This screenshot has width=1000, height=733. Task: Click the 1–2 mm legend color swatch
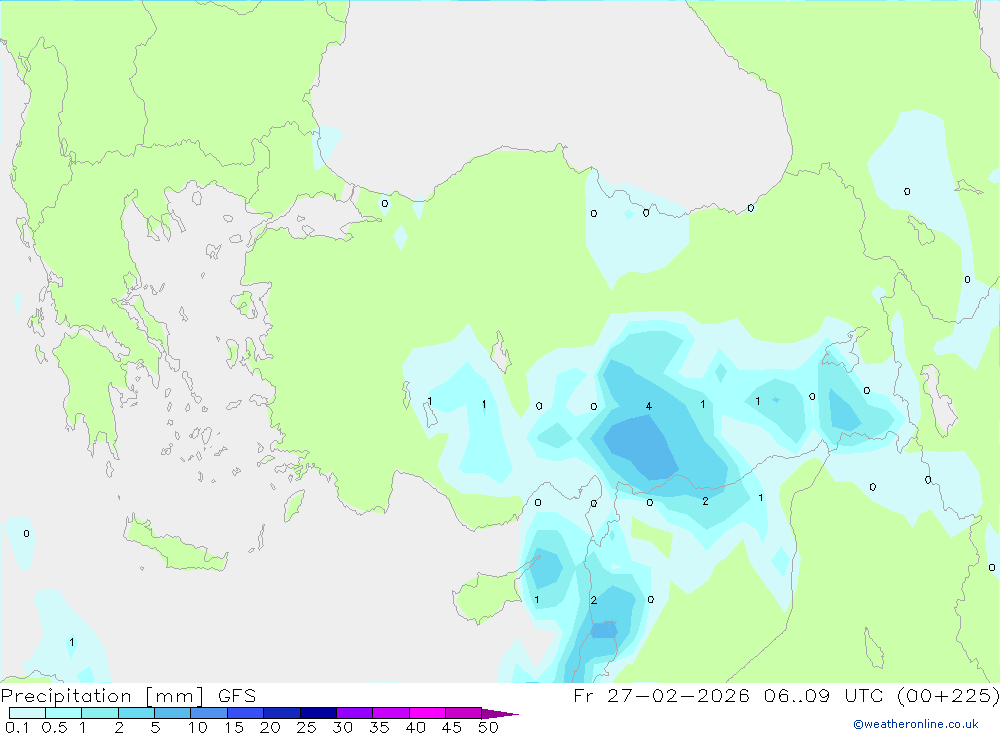click(100, 713)
